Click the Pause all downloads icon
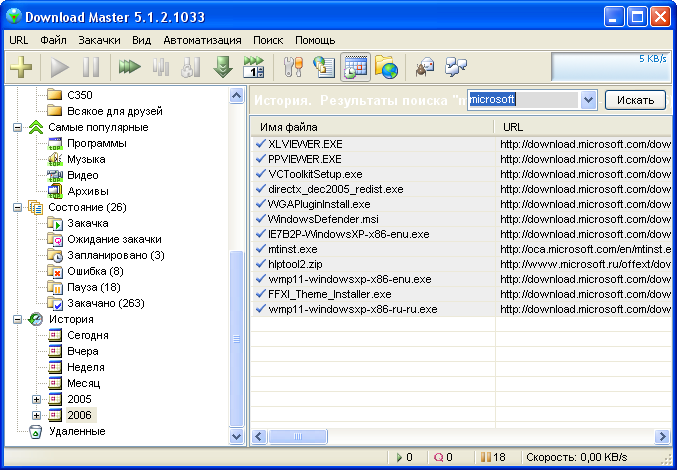Viewport: 677px width, 470px height. click(161, 67)
